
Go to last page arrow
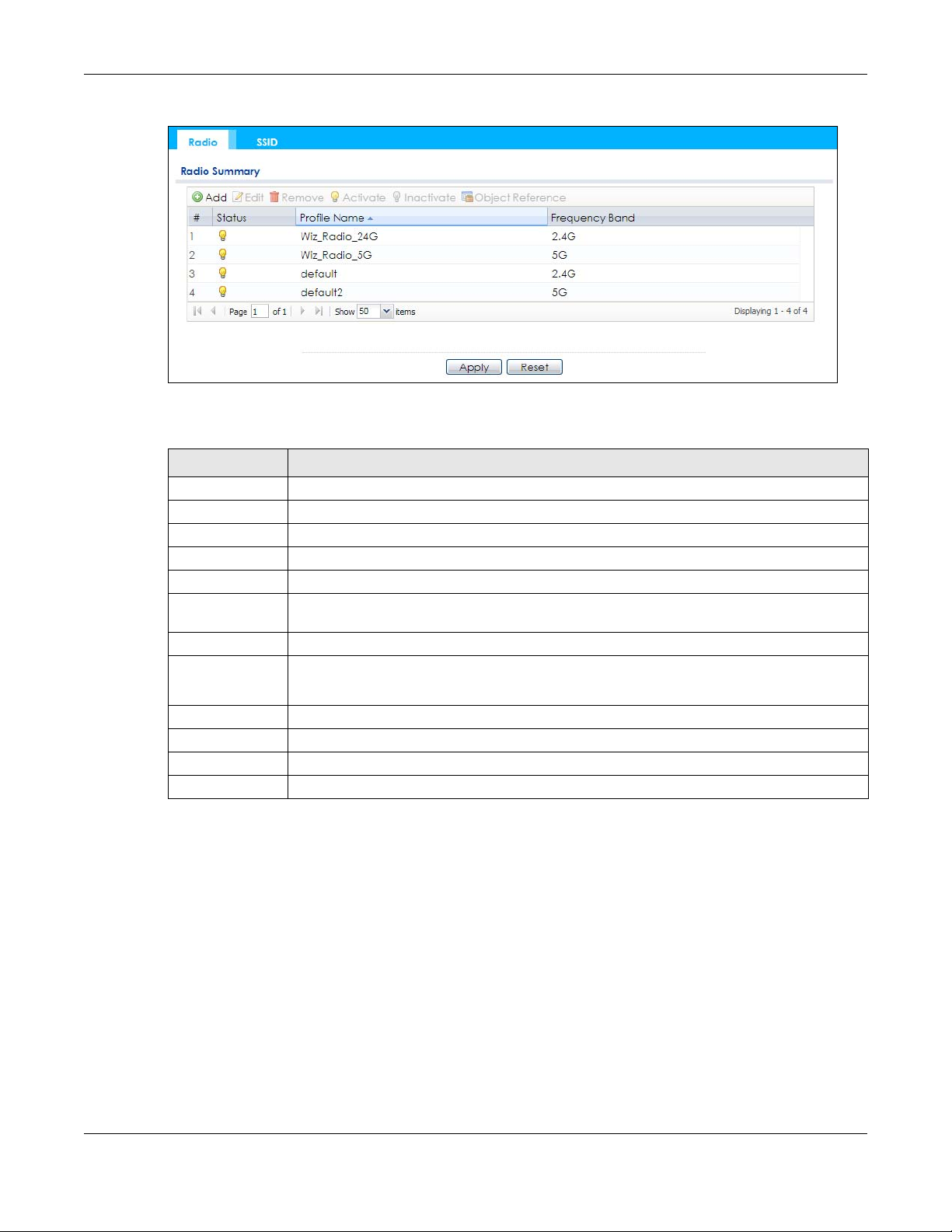(x=319, y=311)
